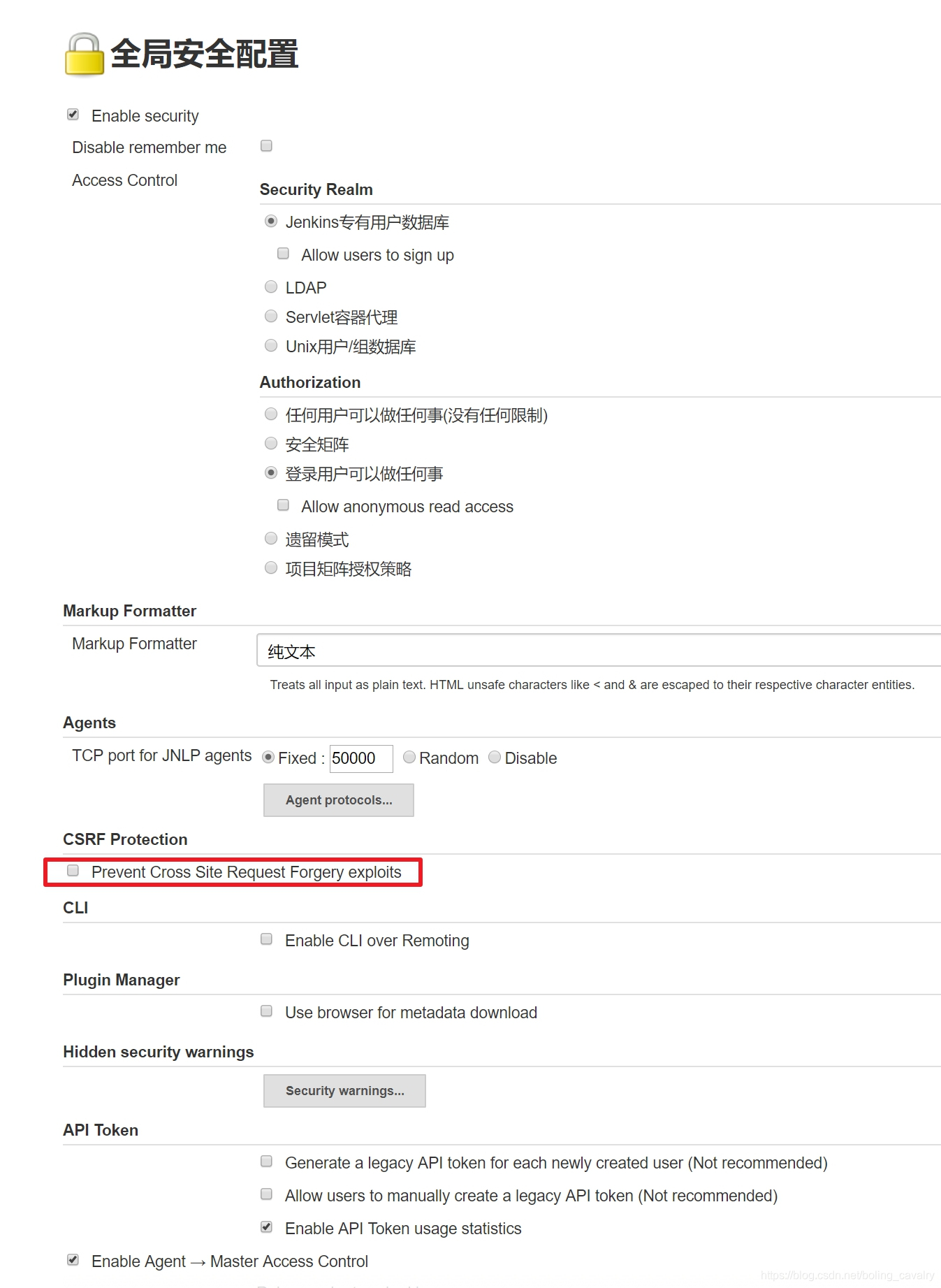Check Allow anonymous read access
Image resolution: width=941 pixels, height=1288 pixels.
pyautogui.click(x=283, y=505)
